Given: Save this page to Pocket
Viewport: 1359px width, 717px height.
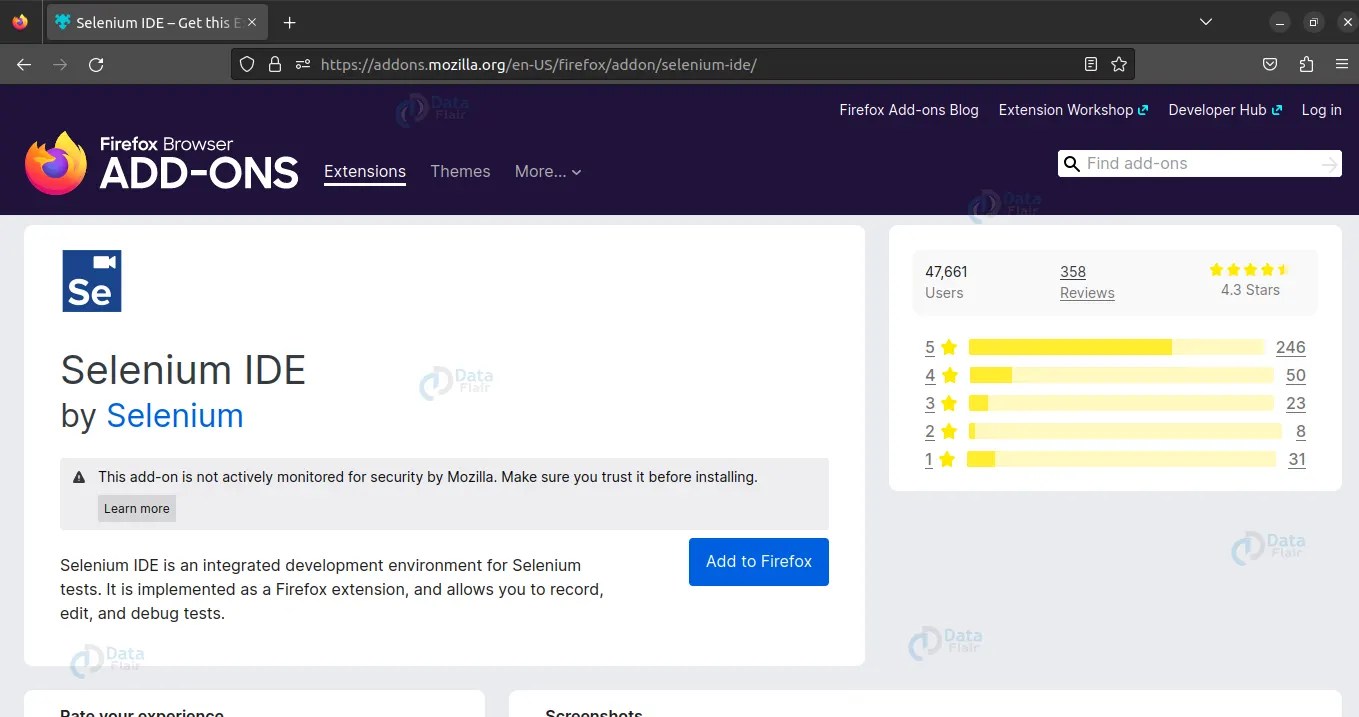Looking at the screenshot, I should (x=1269, y=64).
